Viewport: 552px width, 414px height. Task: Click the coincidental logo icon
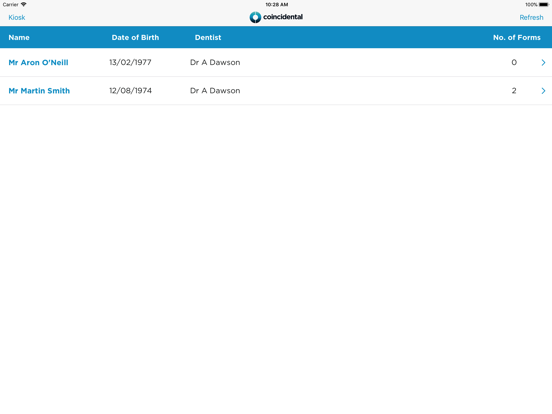click(255, 17)
